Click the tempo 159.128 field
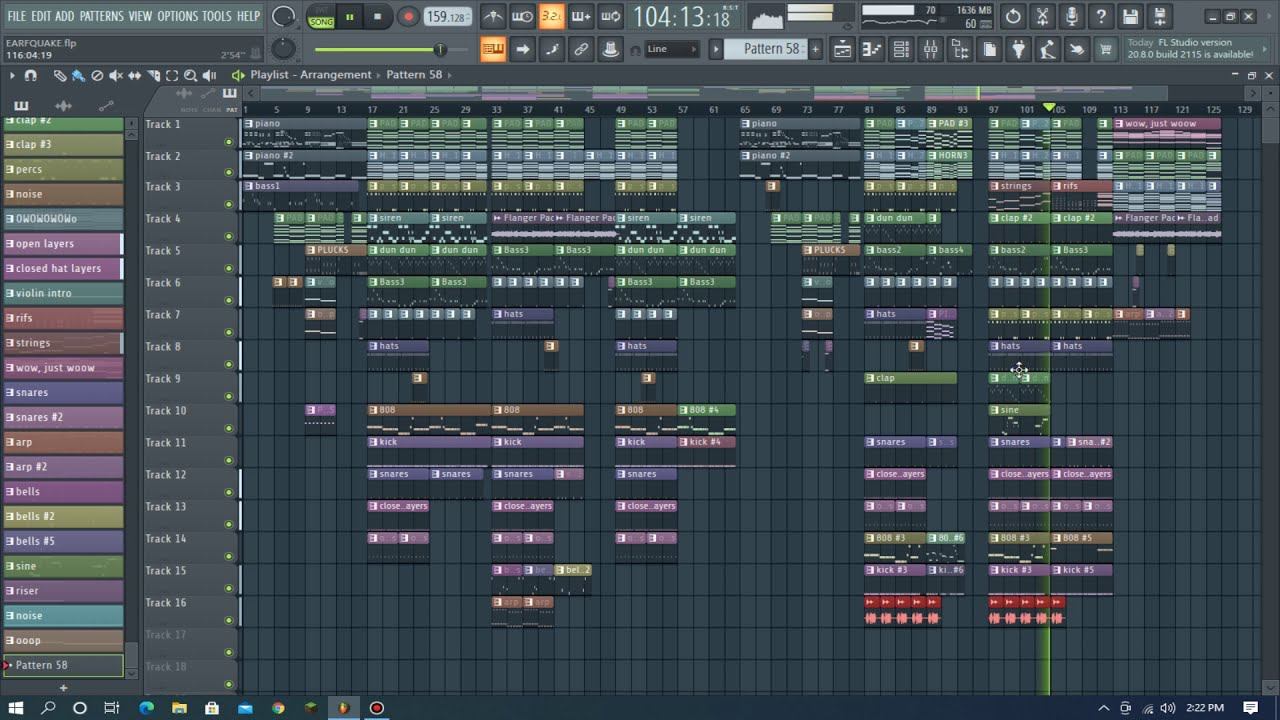This screenshot has height=720, width=1280. (448, 17)
